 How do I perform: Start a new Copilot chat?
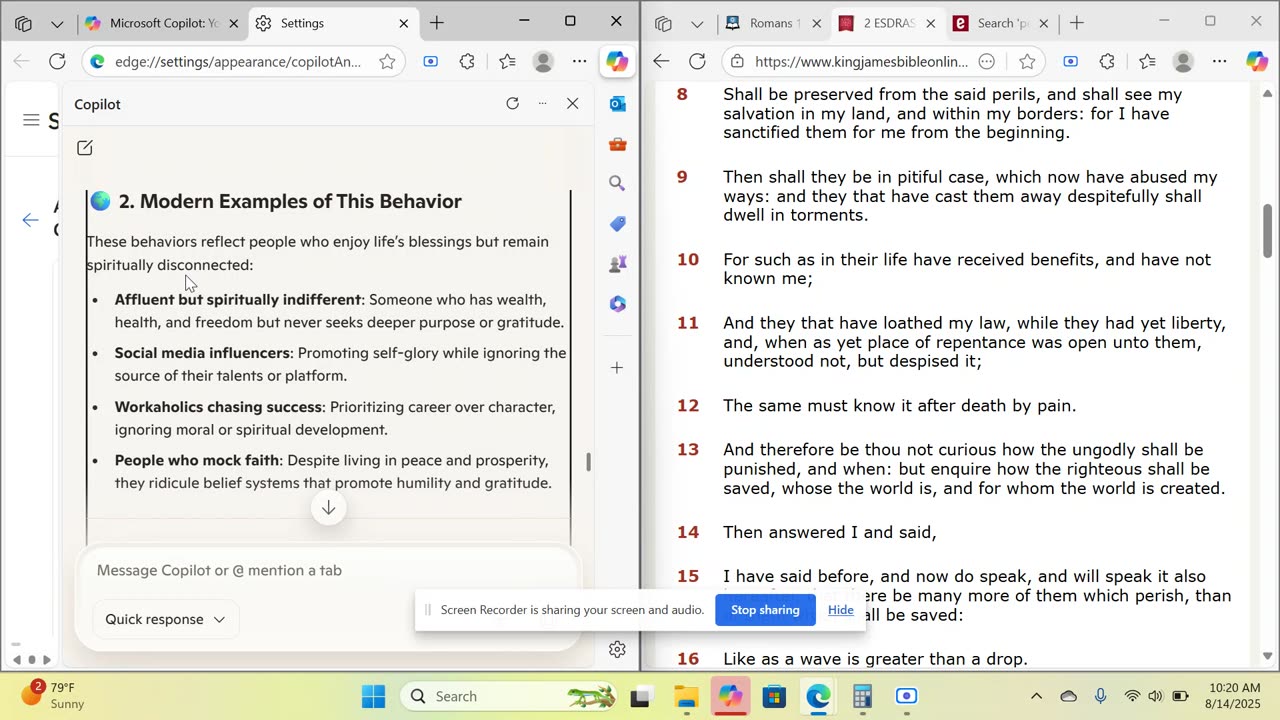[85, 148]
